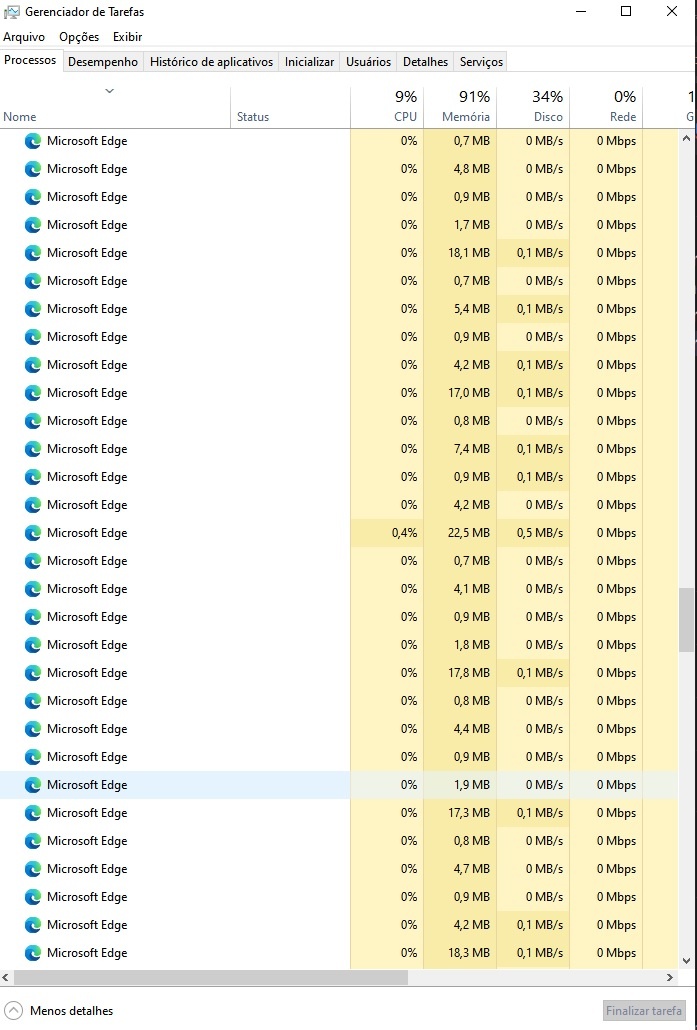This screenshot has height=1030, width=697.
Task: Select the Processos tab
Action: (30, 60)
